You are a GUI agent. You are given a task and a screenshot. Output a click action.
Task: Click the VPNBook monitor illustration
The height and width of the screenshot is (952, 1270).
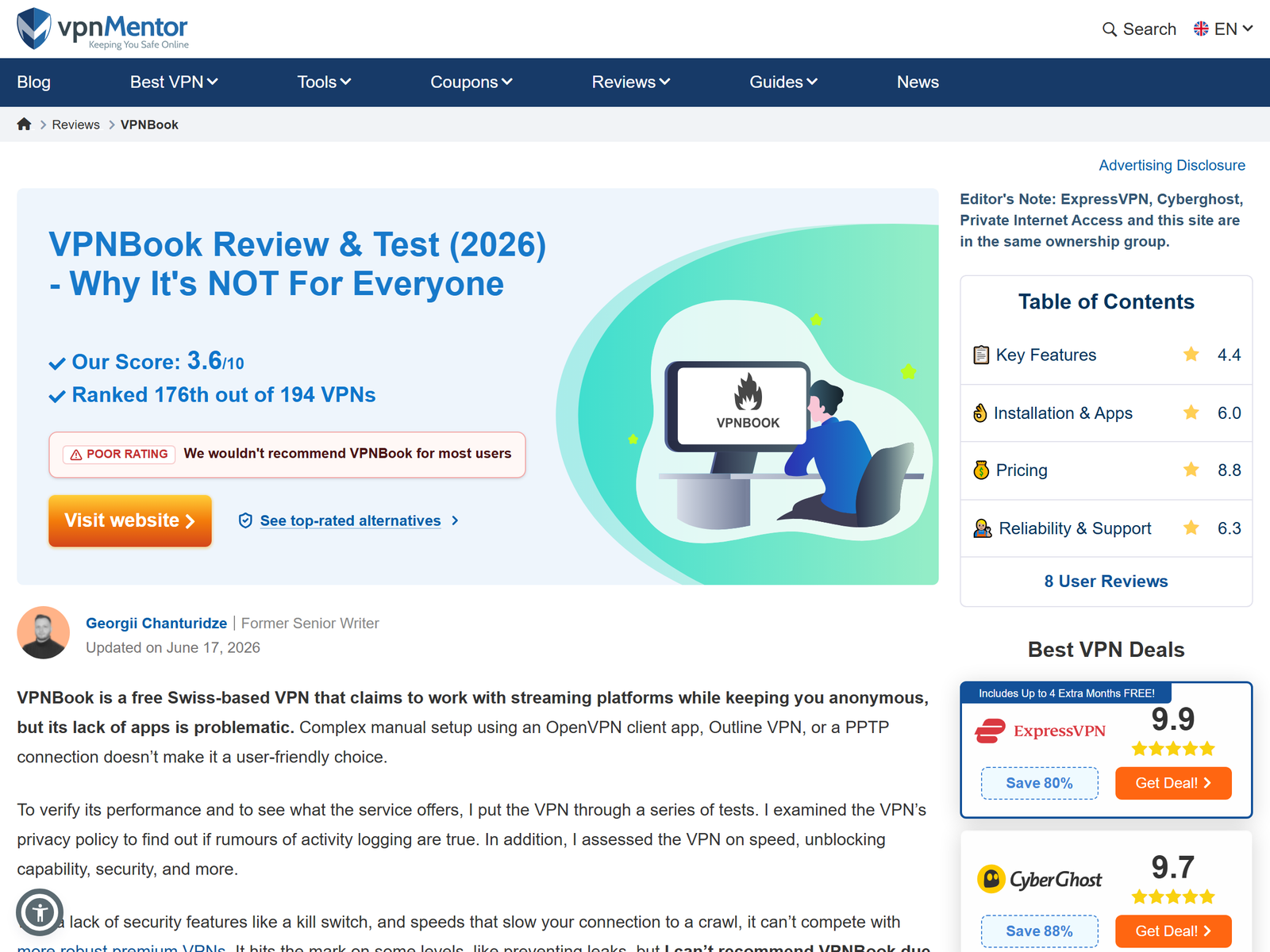738,406
